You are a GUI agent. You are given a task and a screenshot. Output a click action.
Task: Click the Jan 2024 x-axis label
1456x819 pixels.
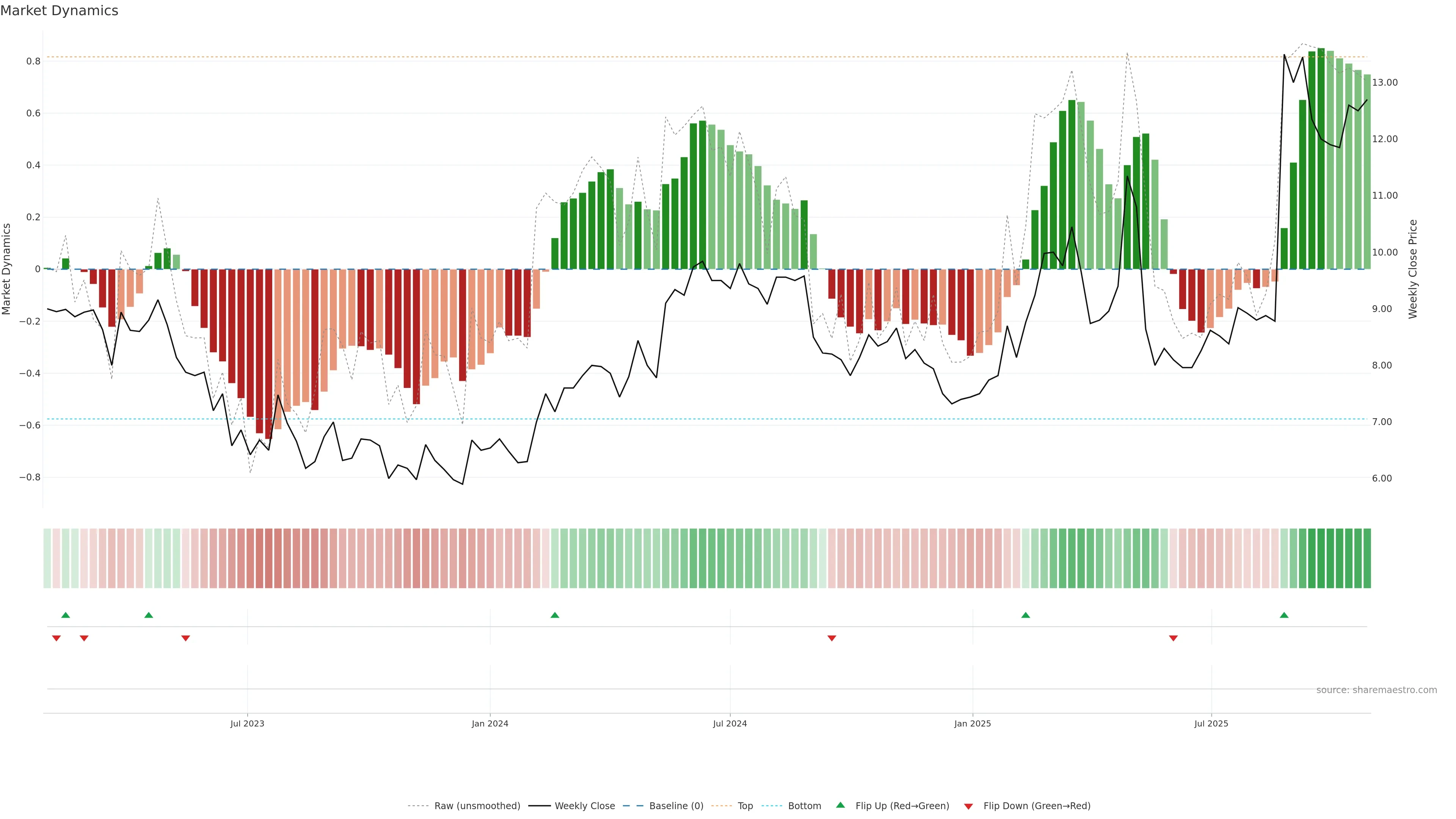[490, 723]
